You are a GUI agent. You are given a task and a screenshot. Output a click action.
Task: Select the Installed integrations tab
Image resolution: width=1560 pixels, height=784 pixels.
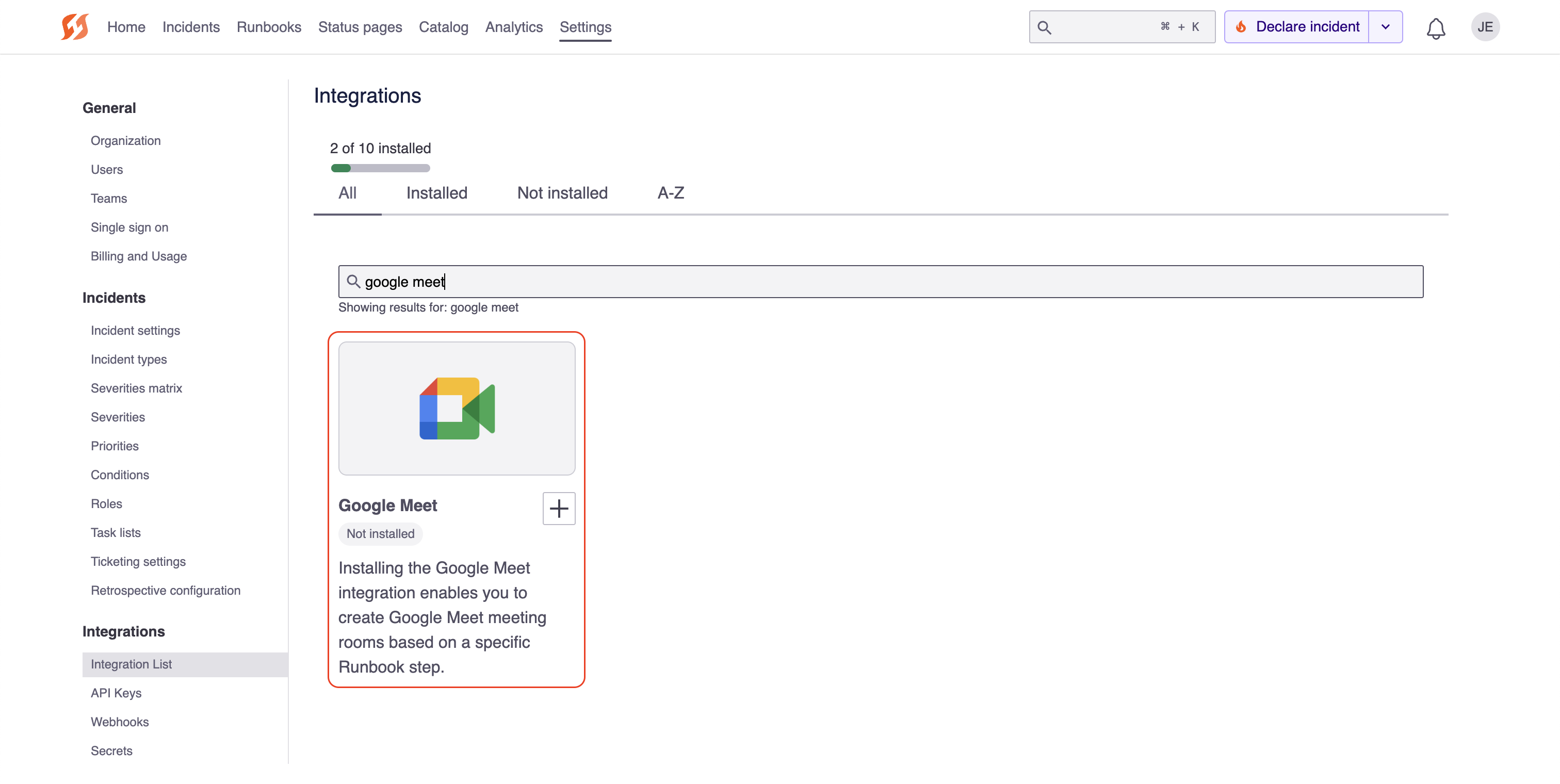coord(437,192)
